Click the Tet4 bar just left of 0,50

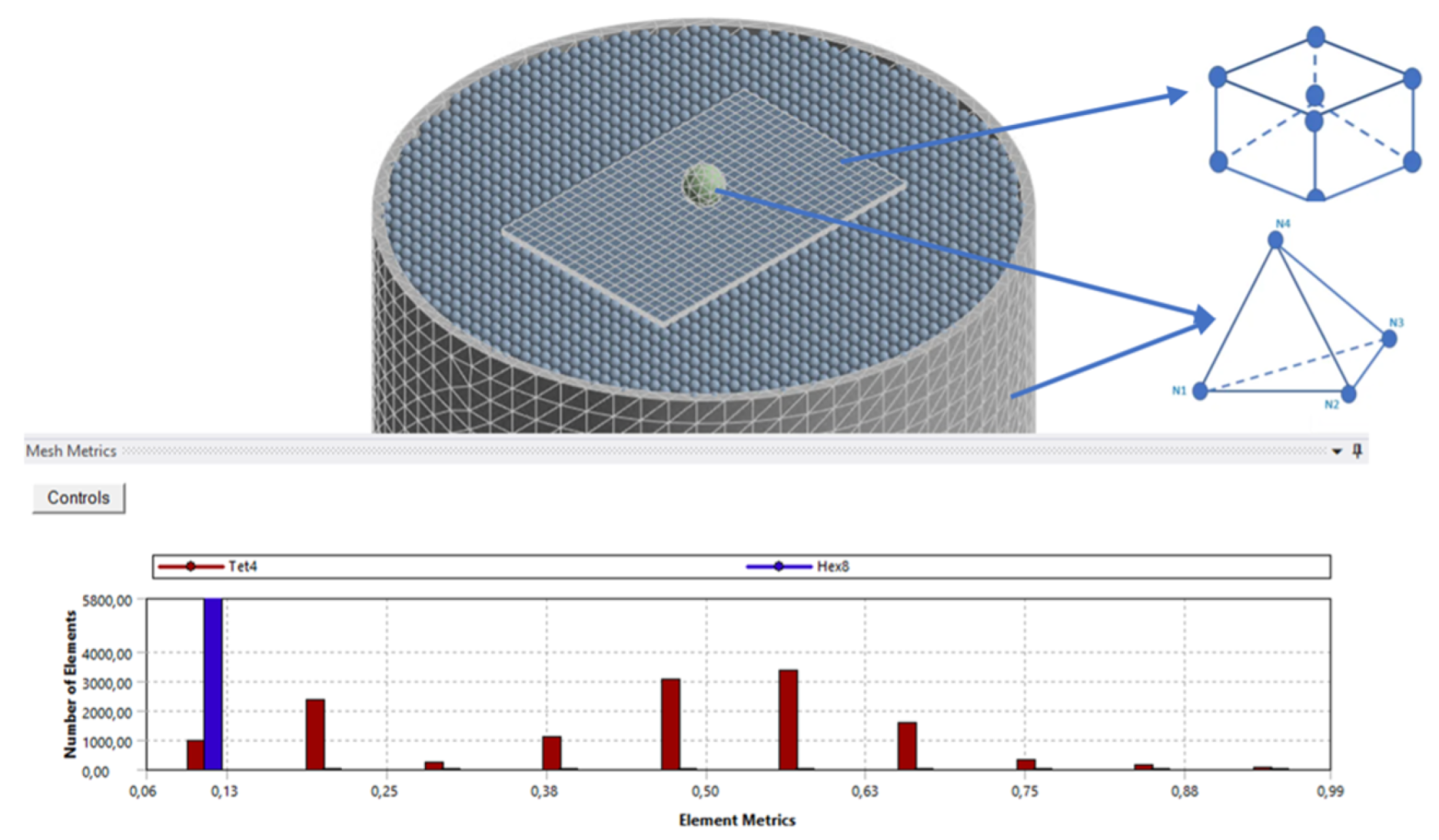[670, 724]
